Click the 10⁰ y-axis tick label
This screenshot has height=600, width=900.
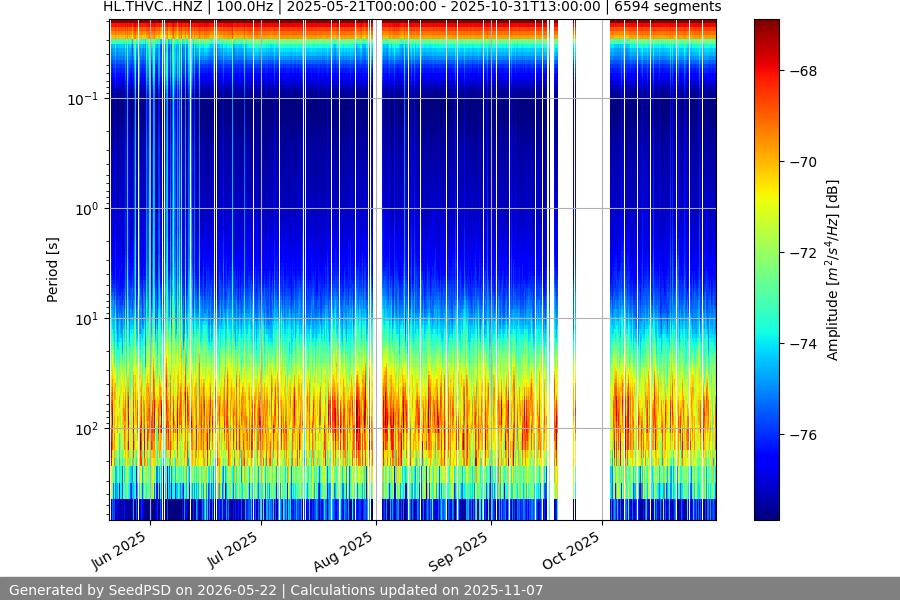(86, 209)
